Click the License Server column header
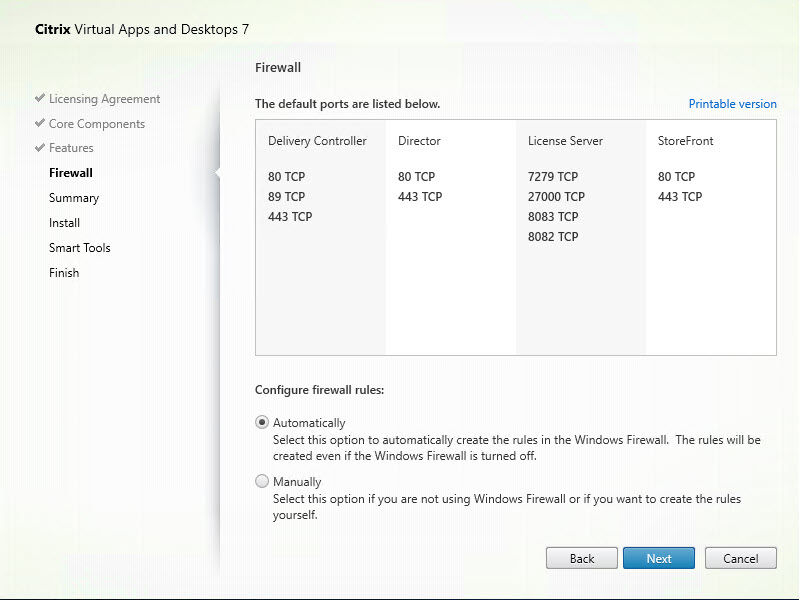The image size is (799, 600). 566,141
